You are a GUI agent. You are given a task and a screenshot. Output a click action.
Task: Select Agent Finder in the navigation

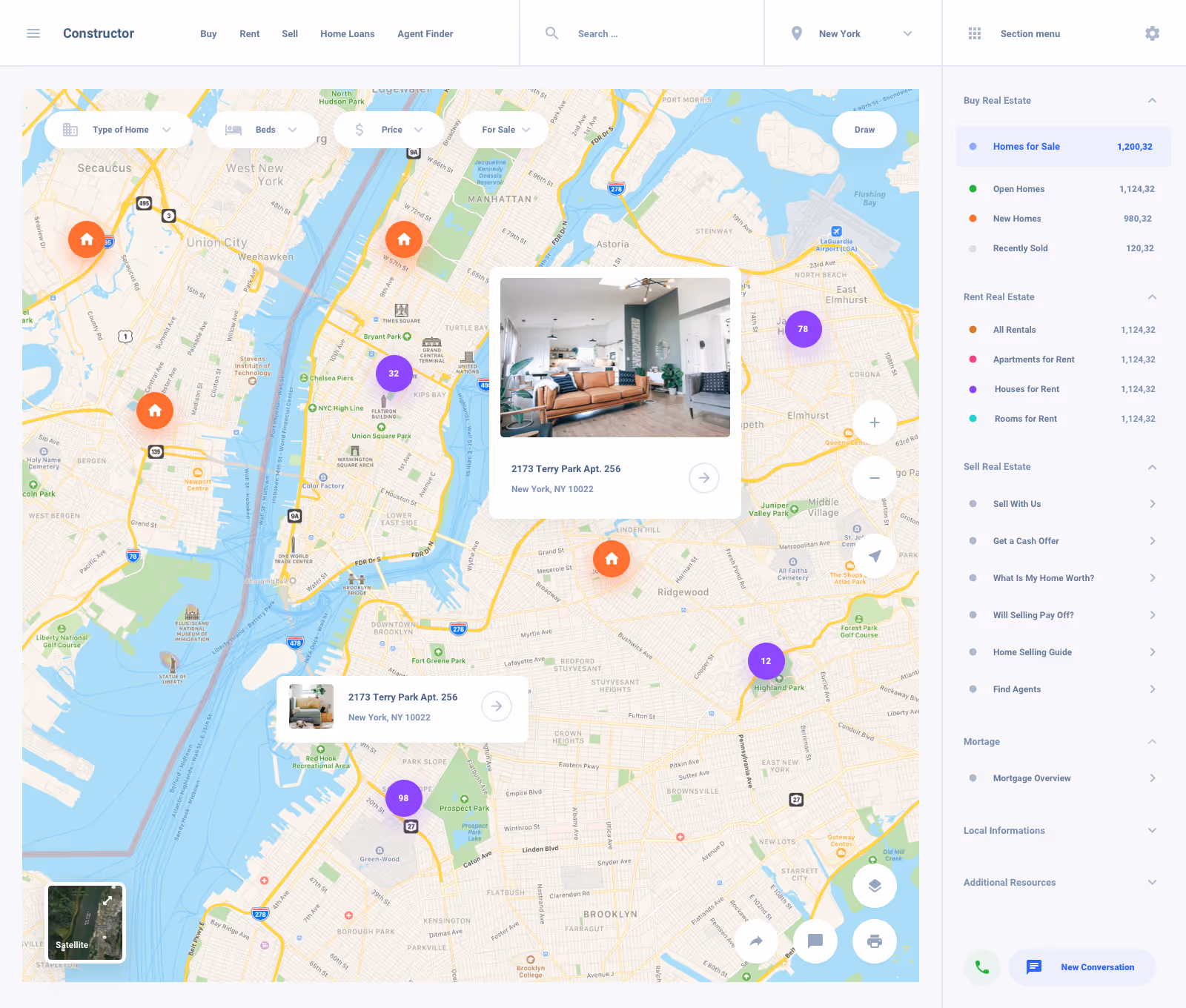click(425, 33)
